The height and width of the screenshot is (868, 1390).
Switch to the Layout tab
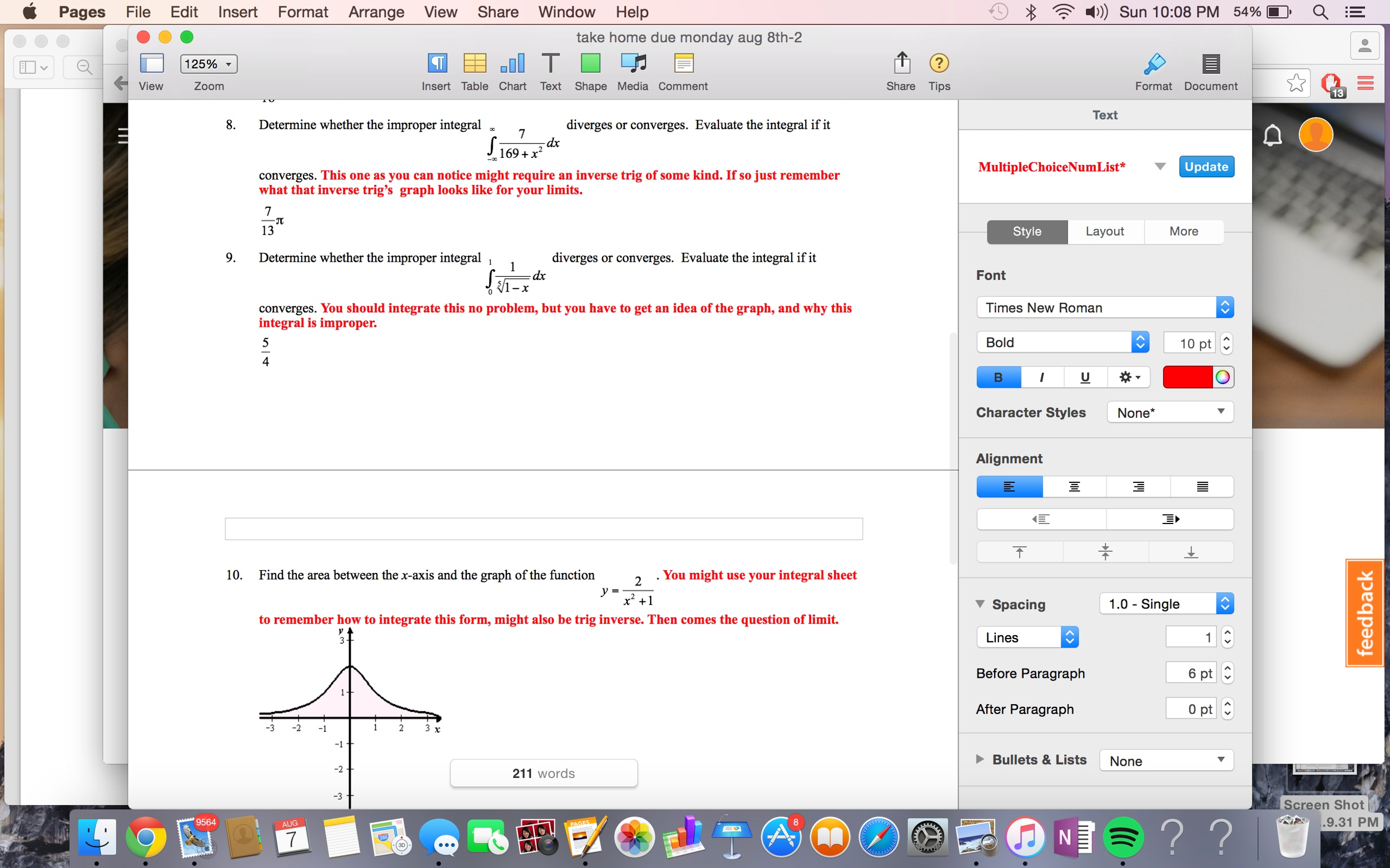pos(1105,231)
